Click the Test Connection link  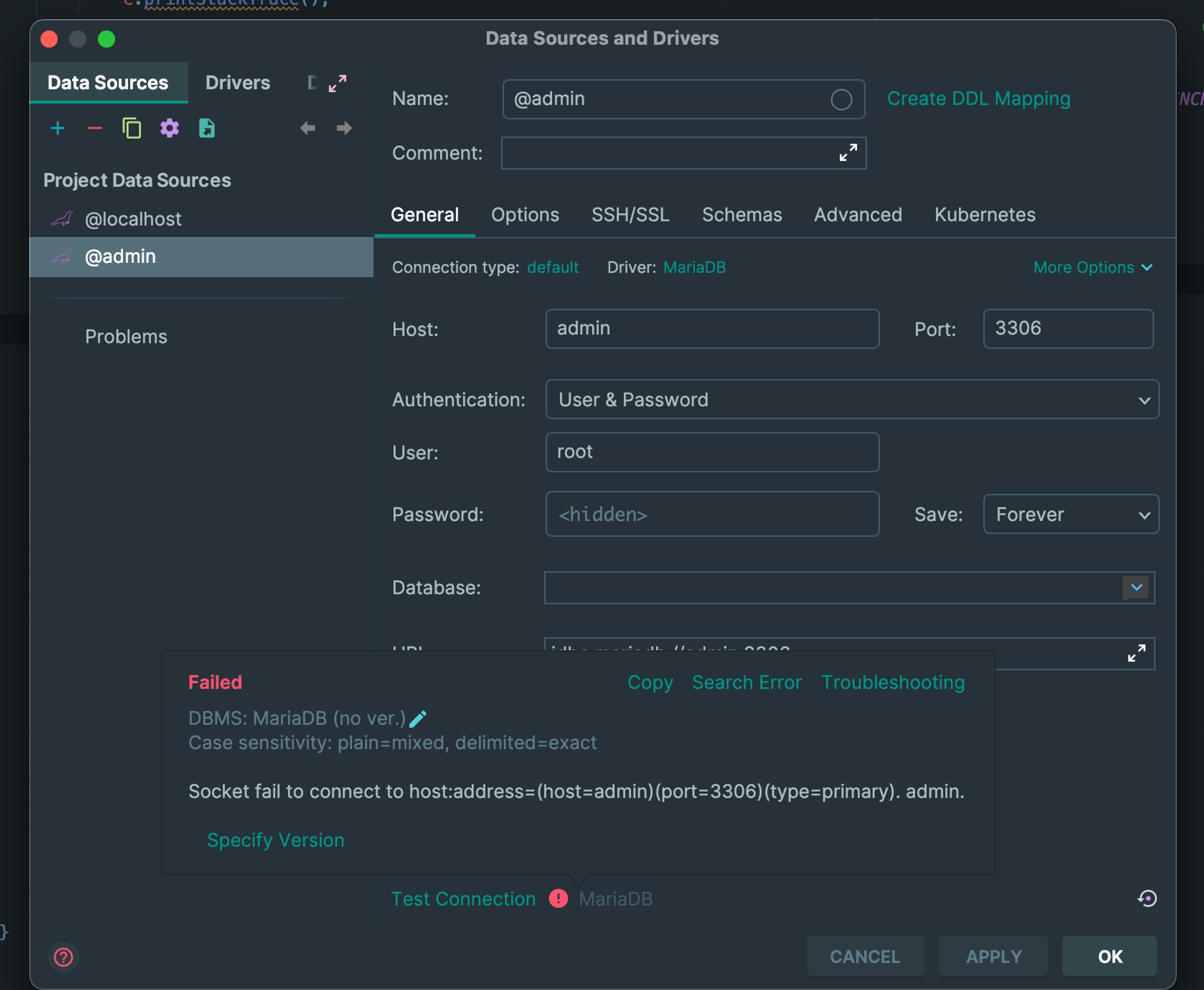tap(464, 899)
